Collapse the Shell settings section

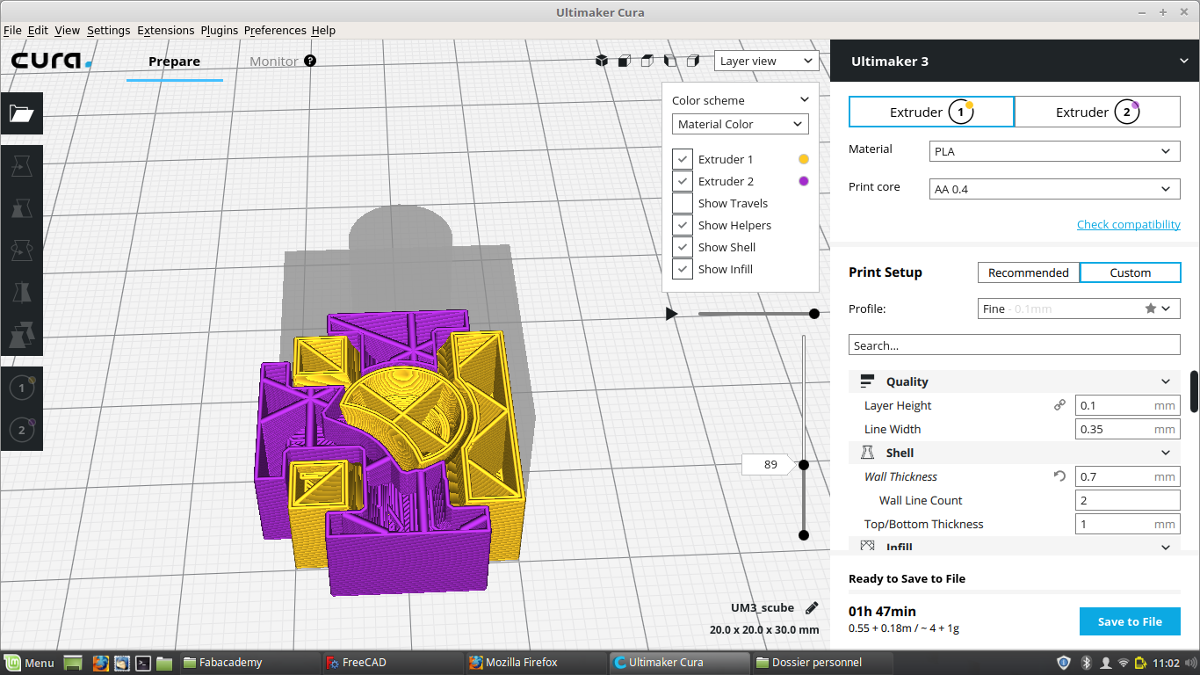pos(1014,453)
